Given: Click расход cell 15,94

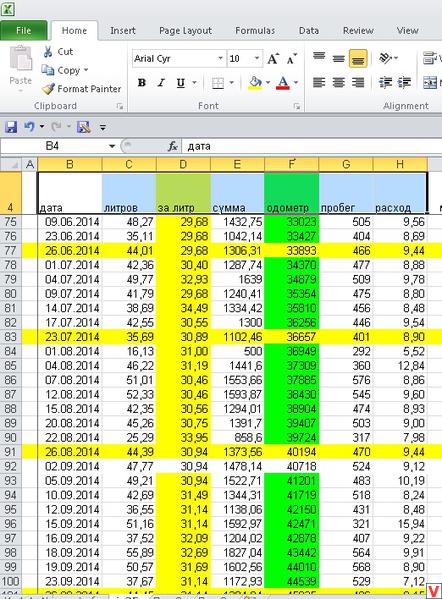Looking at the screenshot, I should coord(400,524).
